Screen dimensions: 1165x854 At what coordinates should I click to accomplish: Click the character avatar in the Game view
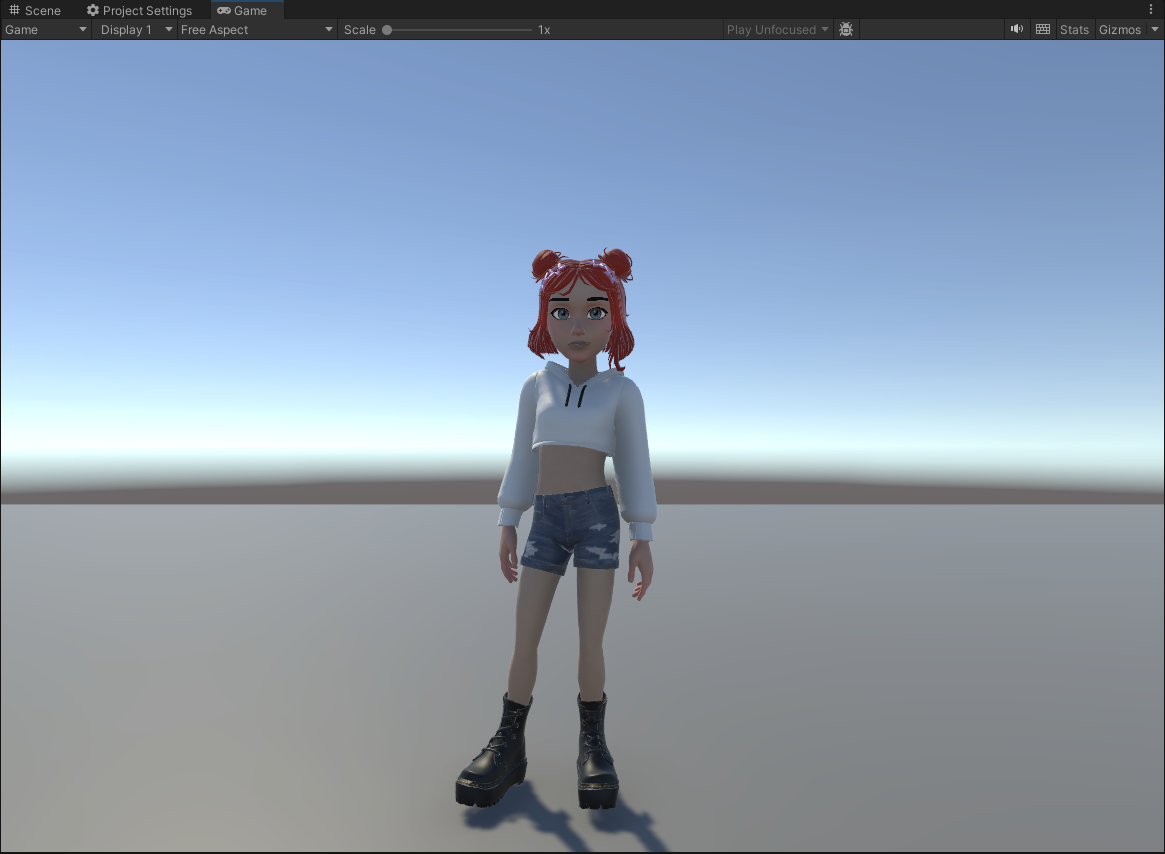[x=575, y=450]
